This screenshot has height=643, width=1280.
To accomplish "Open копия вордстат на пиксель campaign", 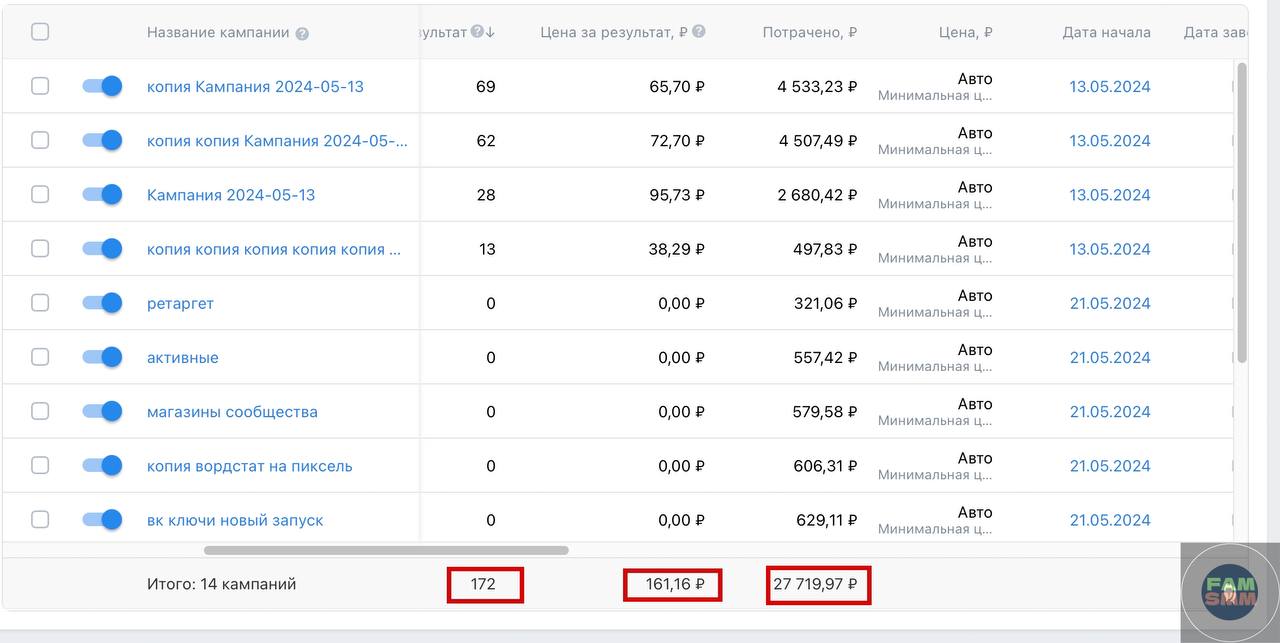I will (x=249, y=466).
